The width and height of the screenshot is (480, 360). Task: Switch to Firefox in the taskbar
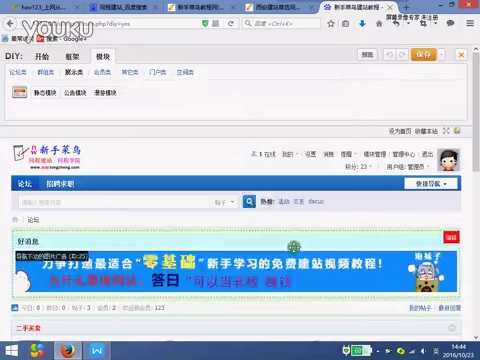(68, 351)
